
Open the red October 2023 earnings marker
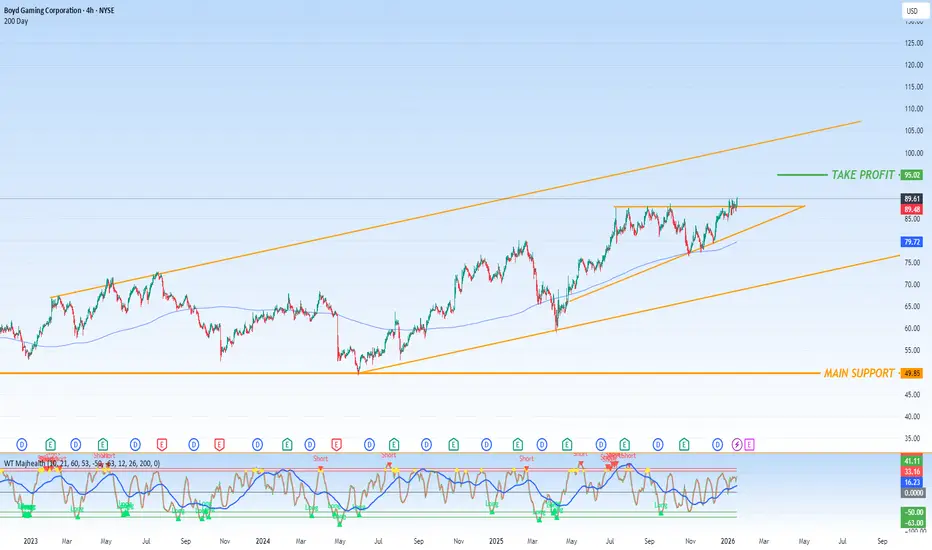pos(219,444)
